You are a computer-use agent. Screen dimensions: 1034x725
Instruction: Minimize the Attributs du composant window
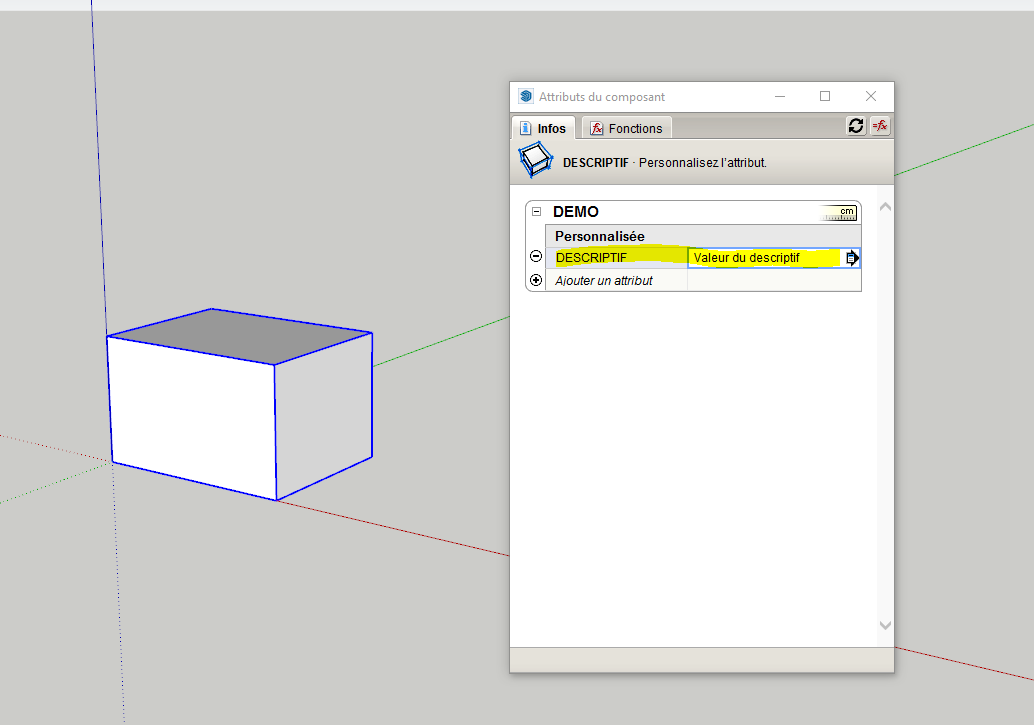click(780, 96)
